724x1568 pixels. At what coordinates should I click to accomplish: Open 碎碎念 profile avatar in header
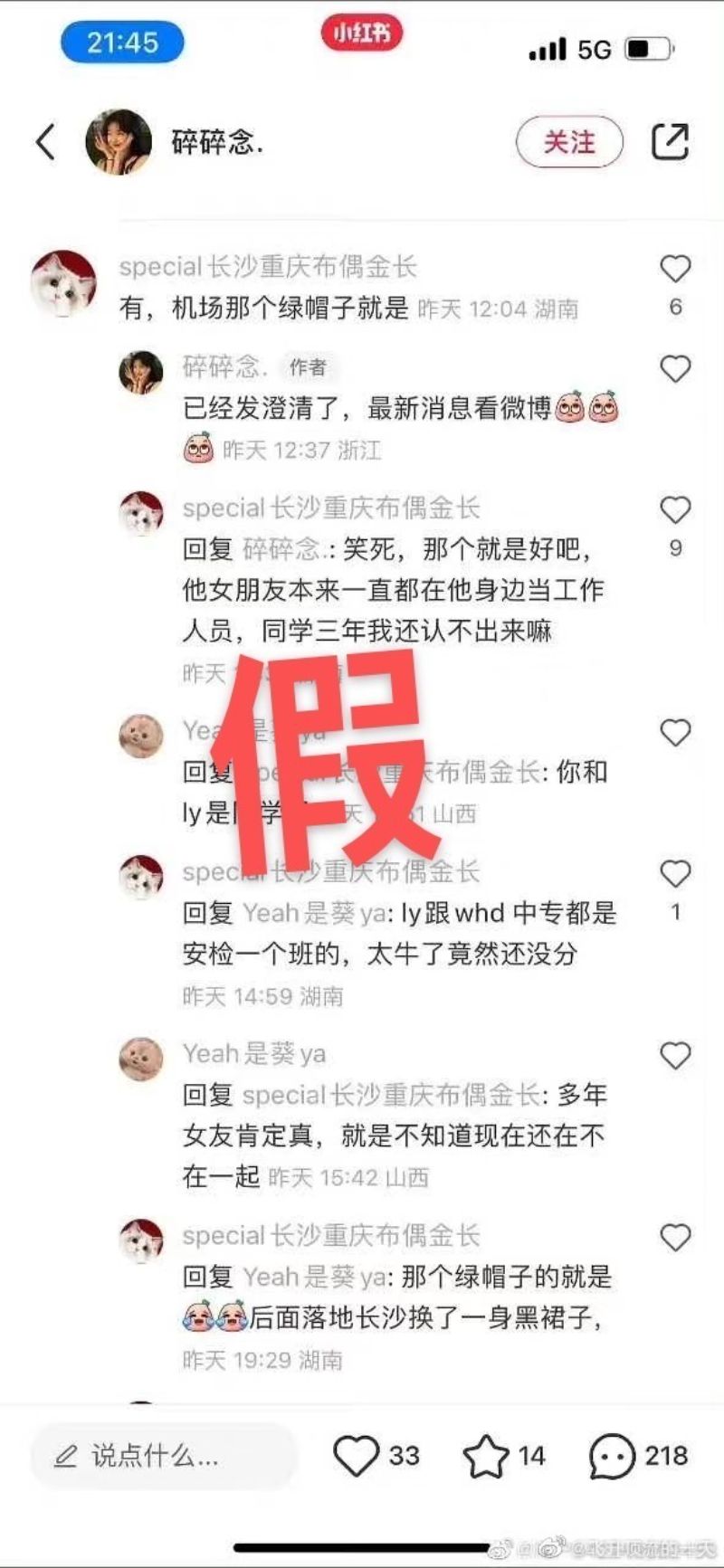119,142
